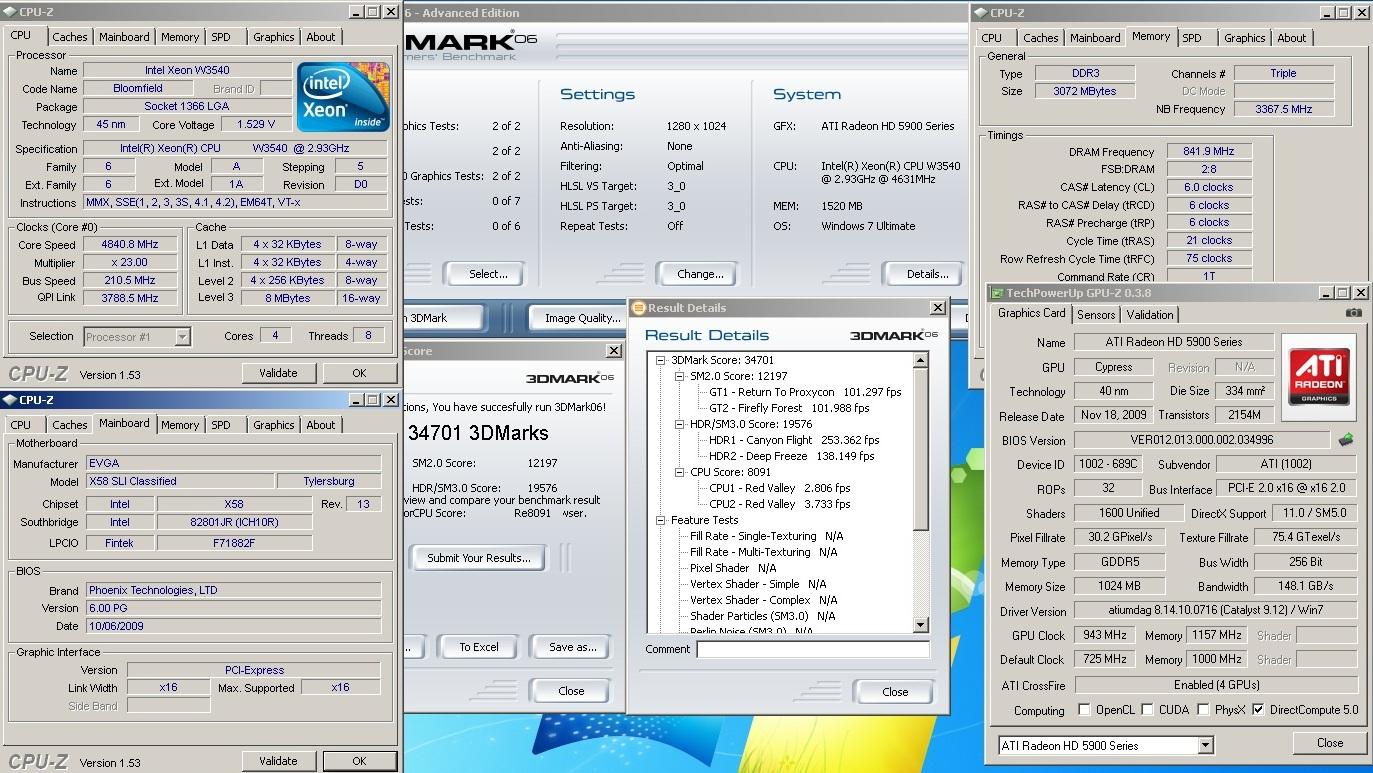
Task: Minimize the GPU-Z window
Action: [x=1325, y=293]
